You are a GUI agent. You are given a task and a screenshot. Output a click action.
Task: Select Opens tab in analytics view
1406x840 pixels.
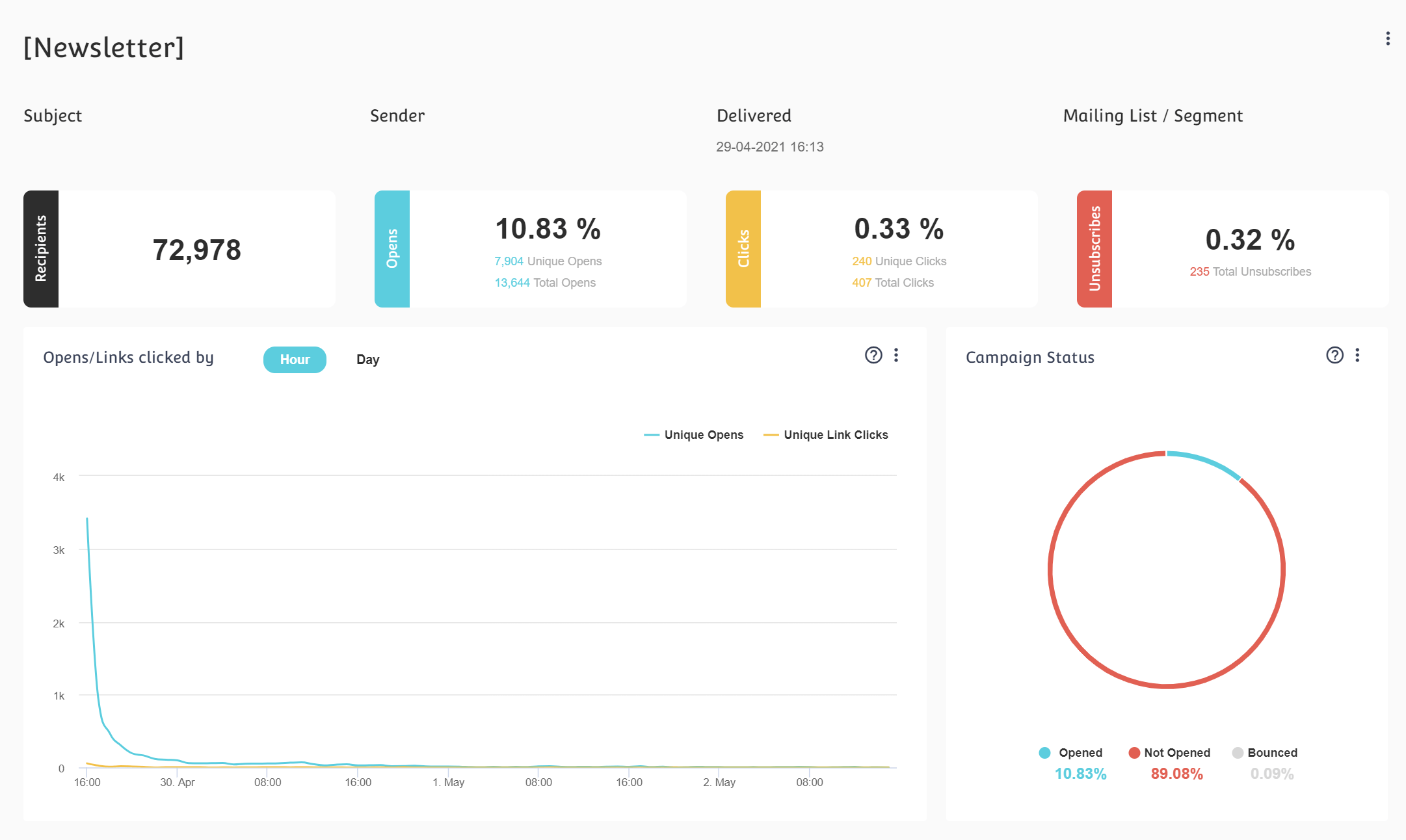click(x=389, y=248)
